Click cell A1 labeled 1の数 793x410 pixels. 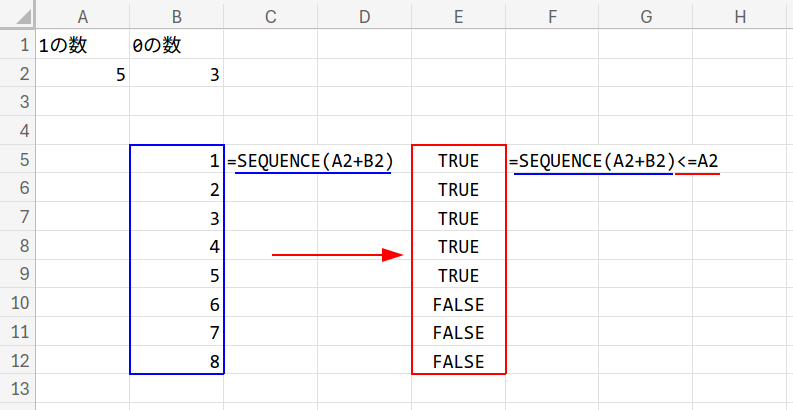point(82,45)
